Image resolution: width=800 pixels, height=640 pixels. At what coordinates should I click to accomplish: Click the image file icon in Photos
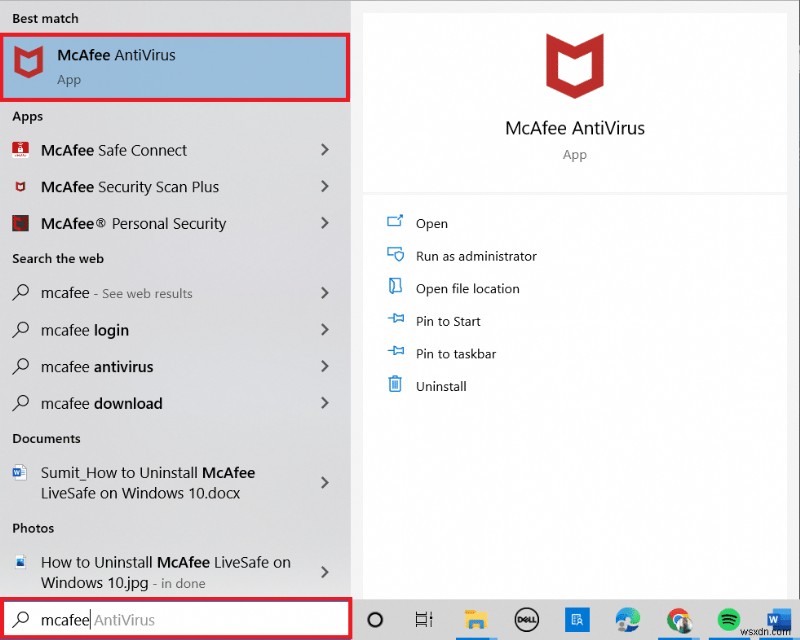point(20,561)
